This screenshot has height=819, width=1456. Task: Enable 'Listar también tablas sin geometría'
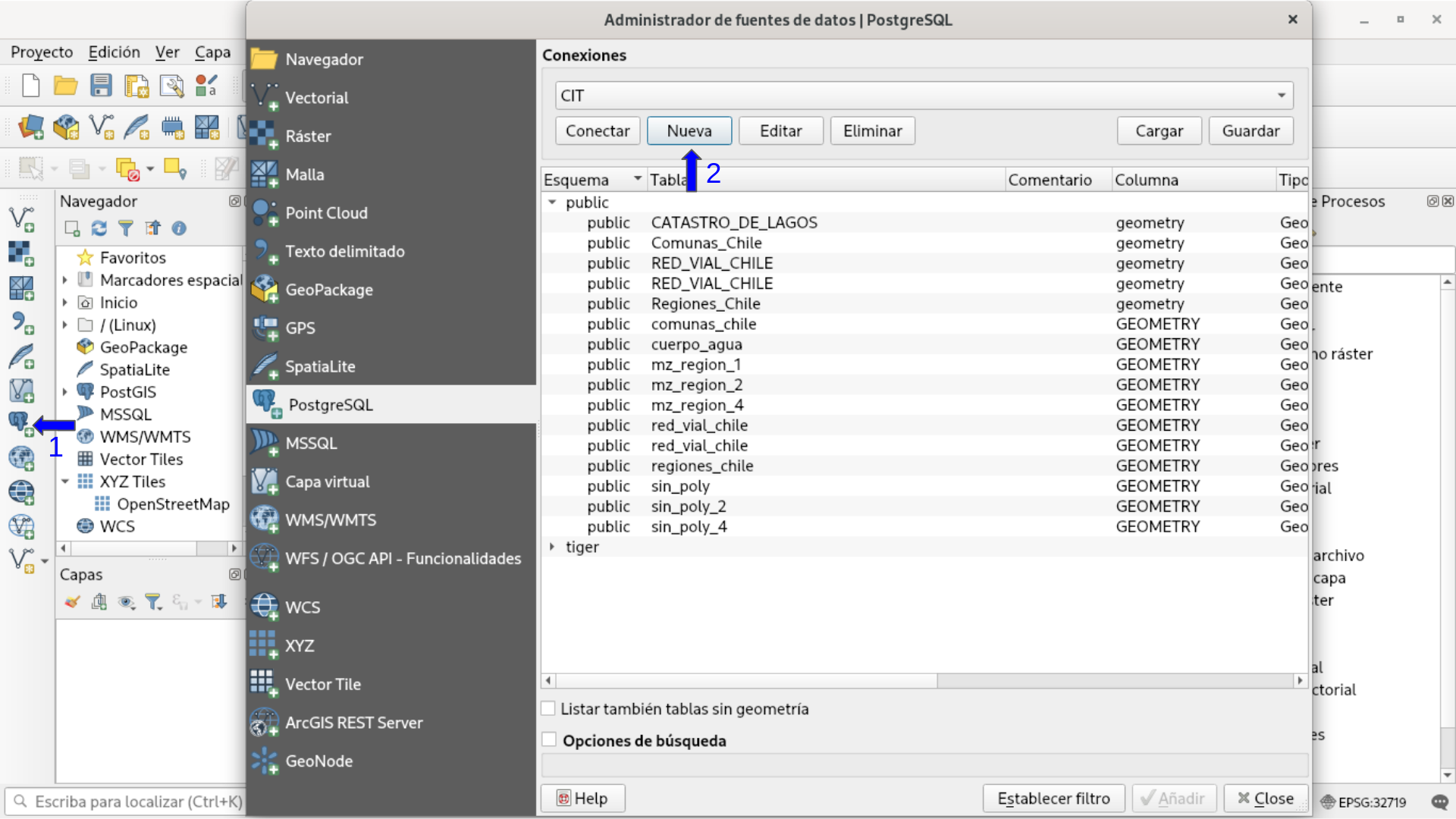pyautogui.click(x=548, y=709)
